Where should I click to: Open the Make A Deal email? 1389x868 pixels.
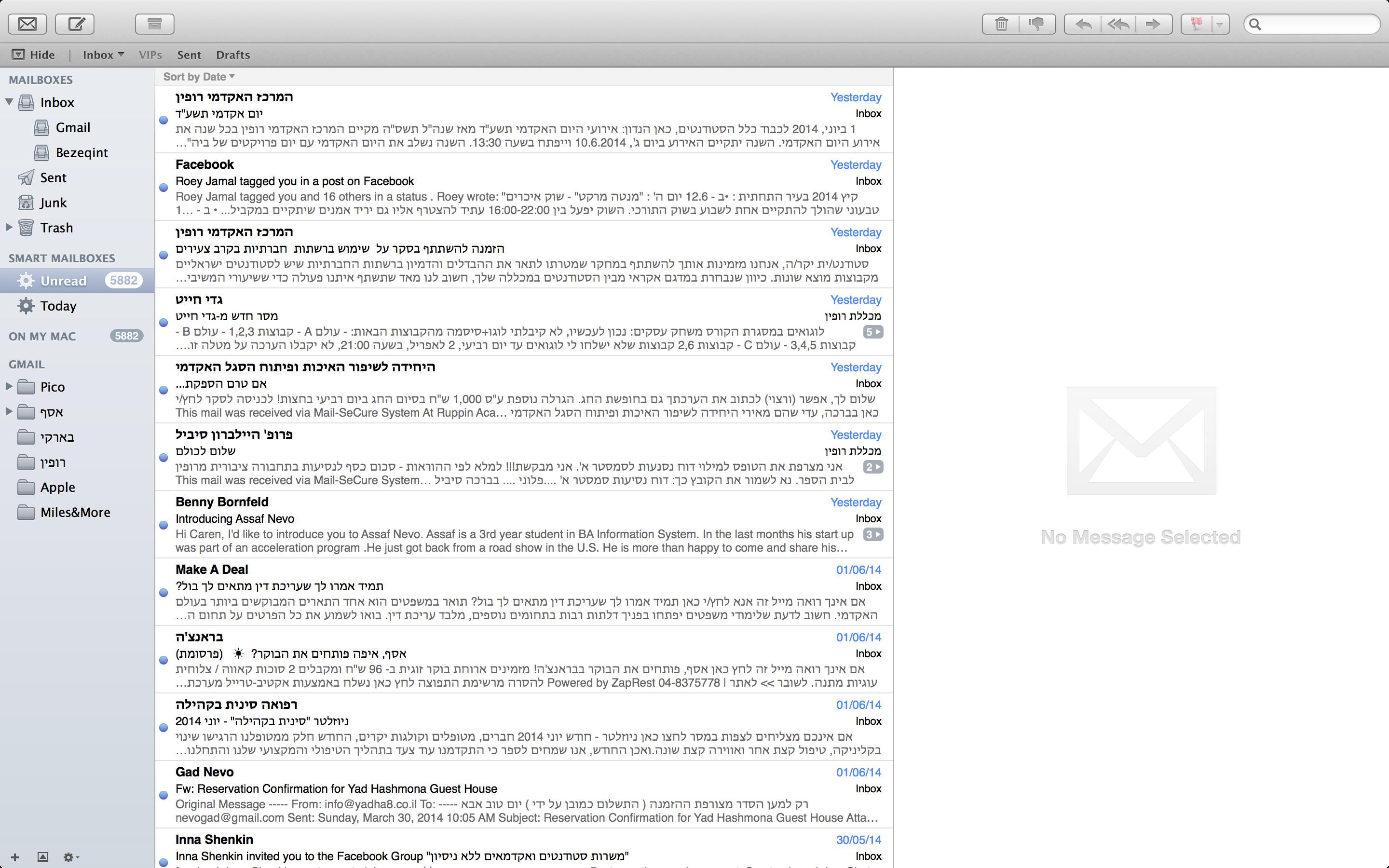pyautogui.click(x=524, y=592)
